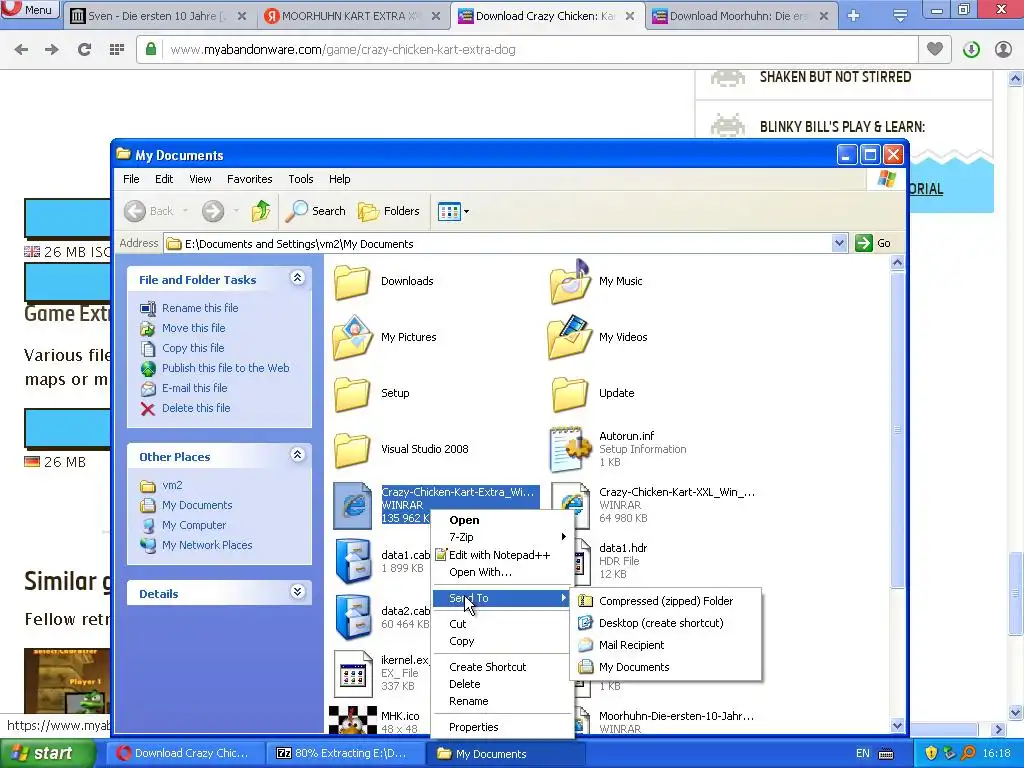Click Publish this file to the Web
Viewport: 1024px width, 768px height.
pyautogui.click(x=225, y=368)
